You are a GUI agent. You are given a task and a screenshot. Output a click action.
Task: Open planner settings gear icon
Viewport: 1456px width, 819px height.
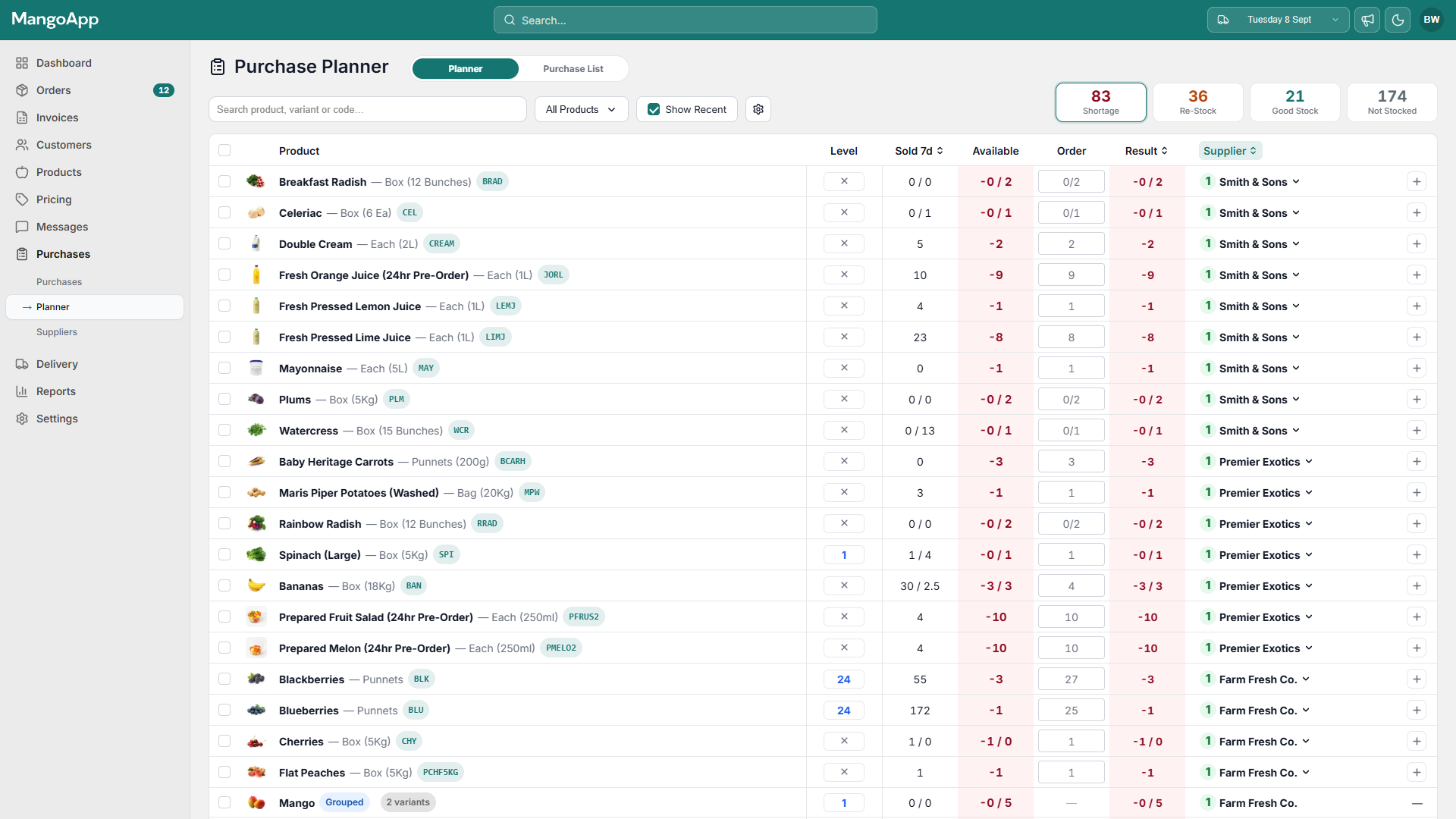coord(758,109)
